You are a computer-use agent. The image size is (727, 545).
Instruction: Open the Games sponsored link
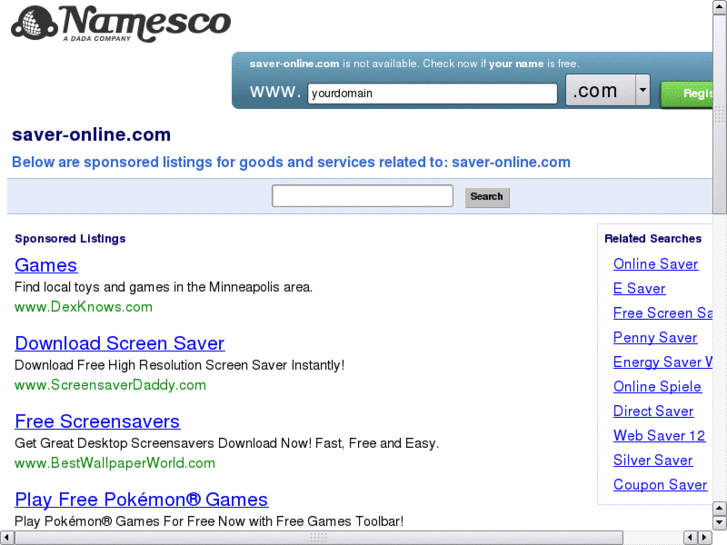tap(46, 265)
